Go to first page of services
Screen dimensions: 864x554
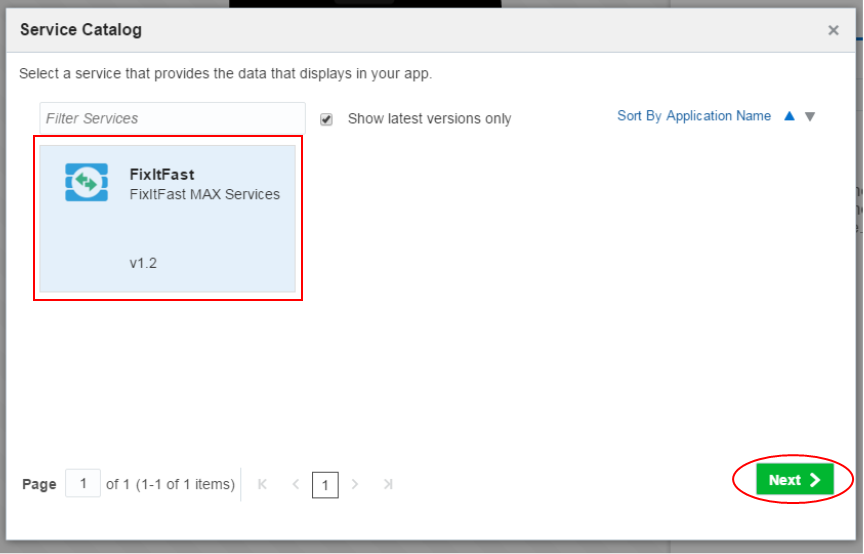click(x=262, y=484)
